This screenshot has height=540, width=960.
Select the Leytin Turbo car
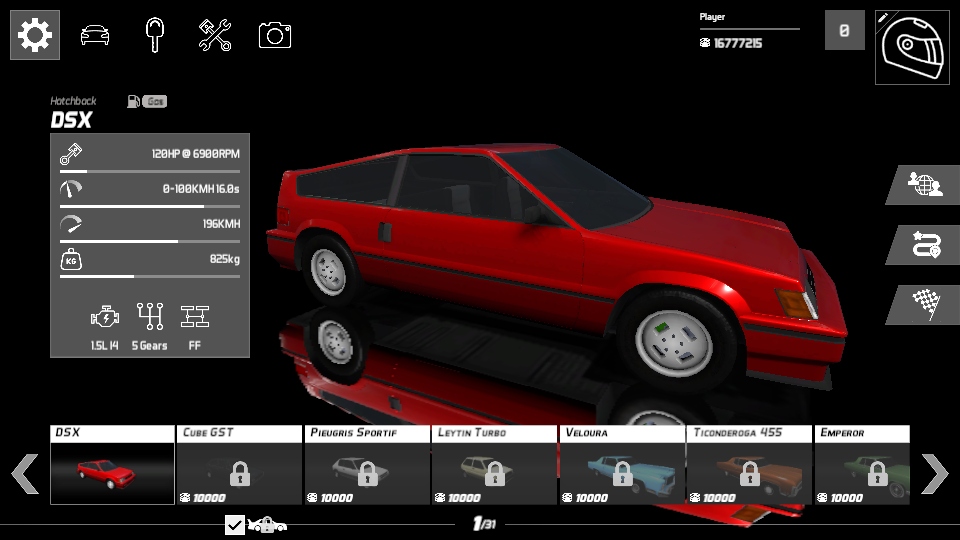[x=494, y=465]
